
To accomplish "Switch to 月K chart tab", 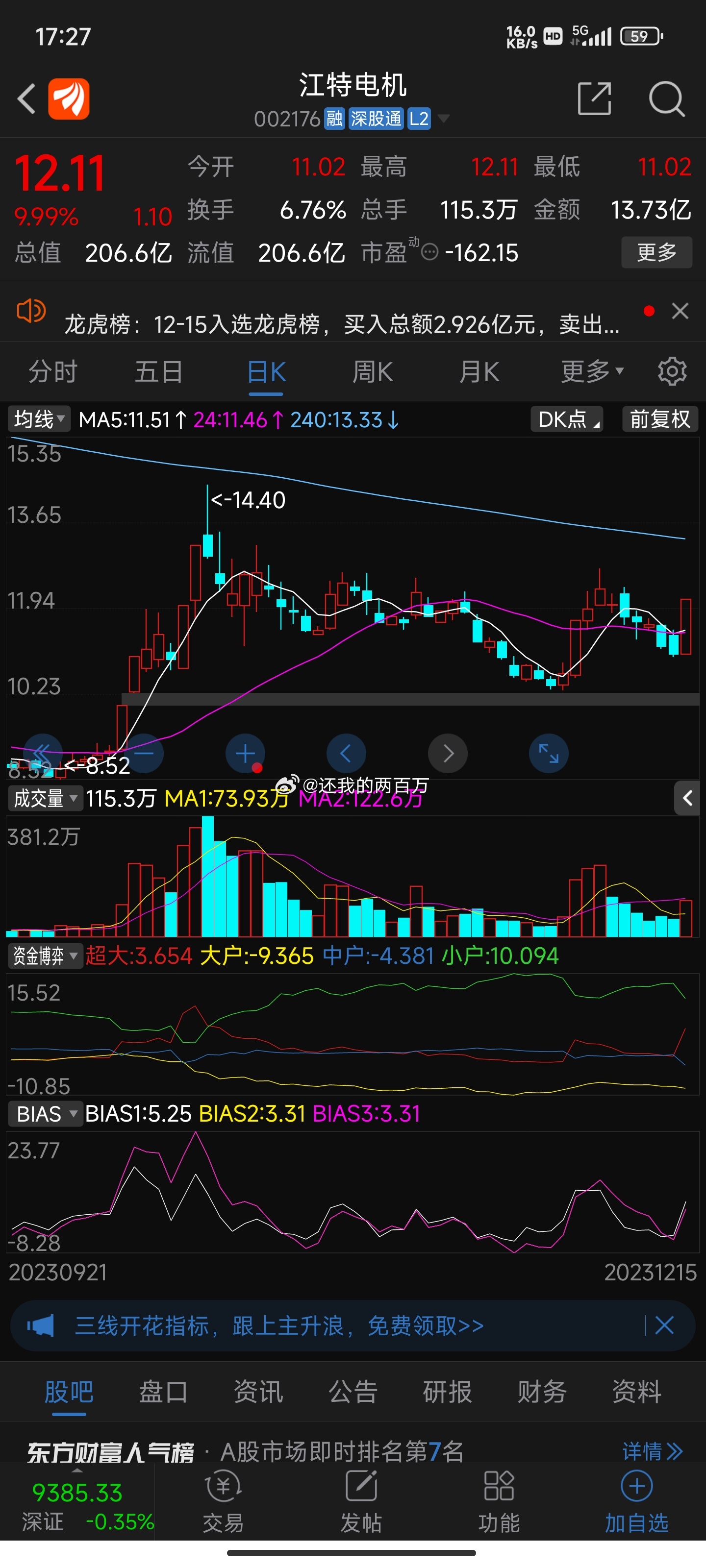I will pyautogui.click(x=479, y=371).
